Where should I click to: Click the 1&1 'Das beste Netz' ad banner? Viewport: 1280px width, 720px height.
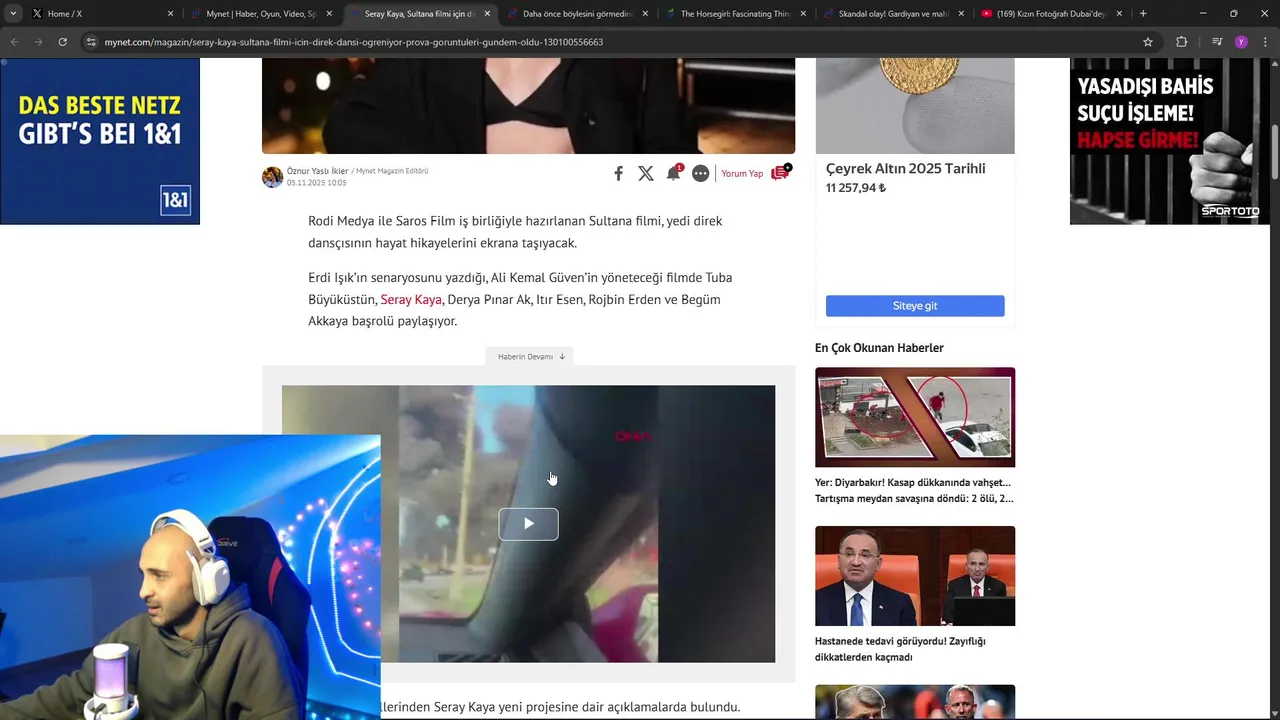tap(100, 141)
